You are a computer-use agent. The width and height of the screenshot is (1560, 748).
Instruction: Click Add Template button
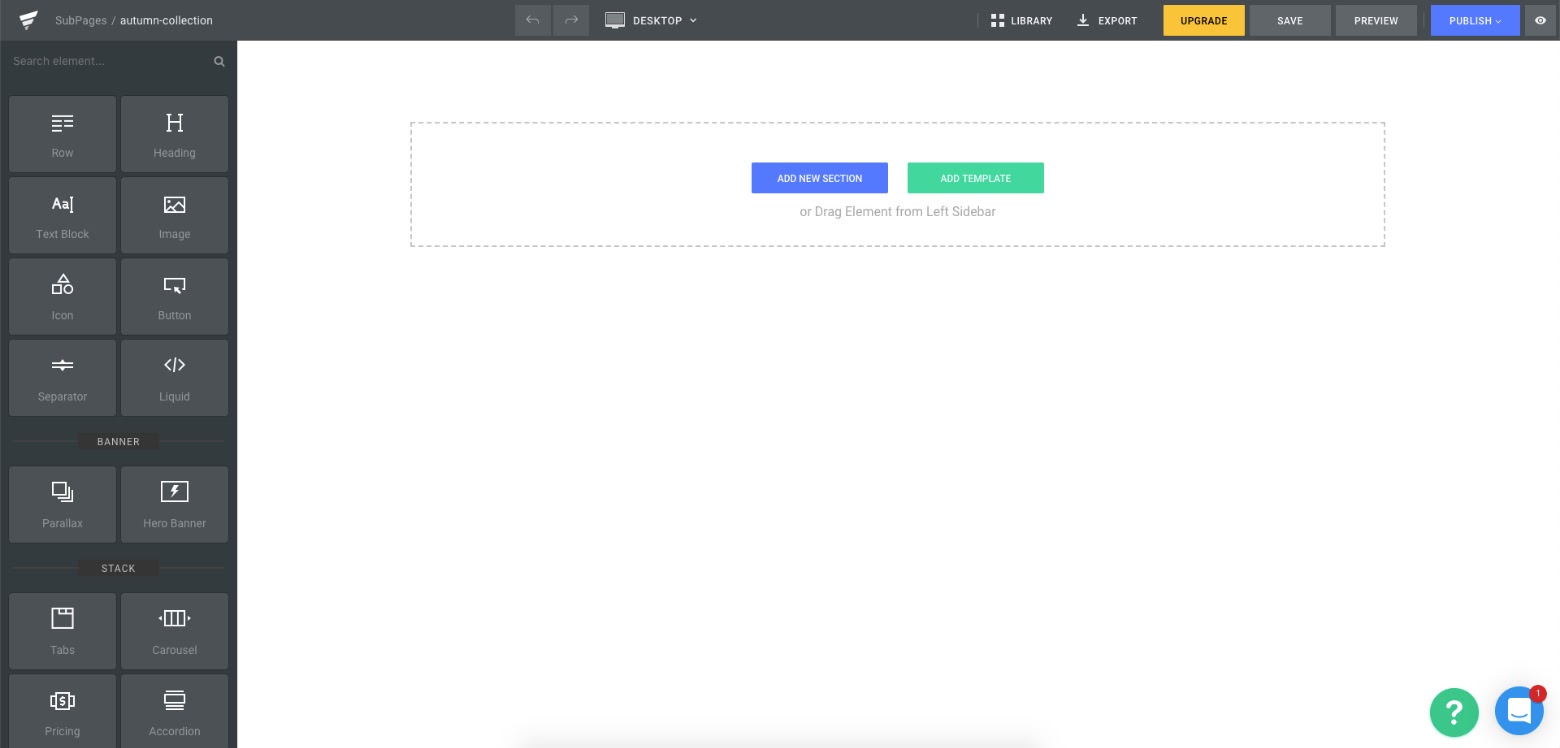[x=975, y=178]
